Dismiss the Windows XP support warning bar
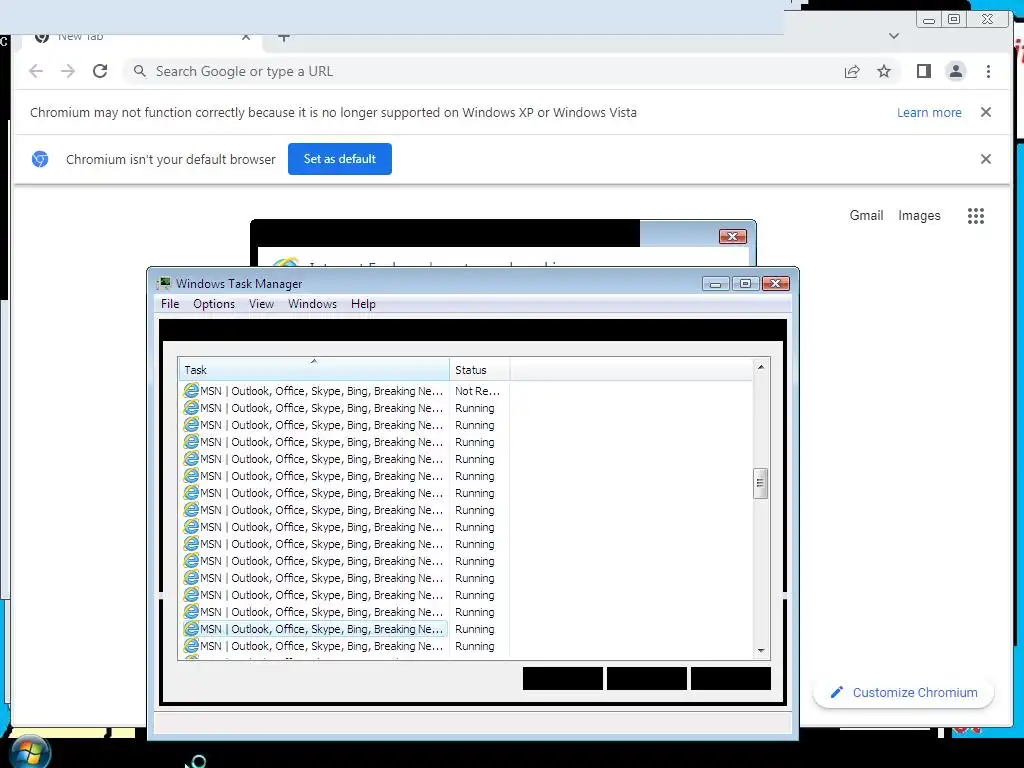 coord(986,112)
